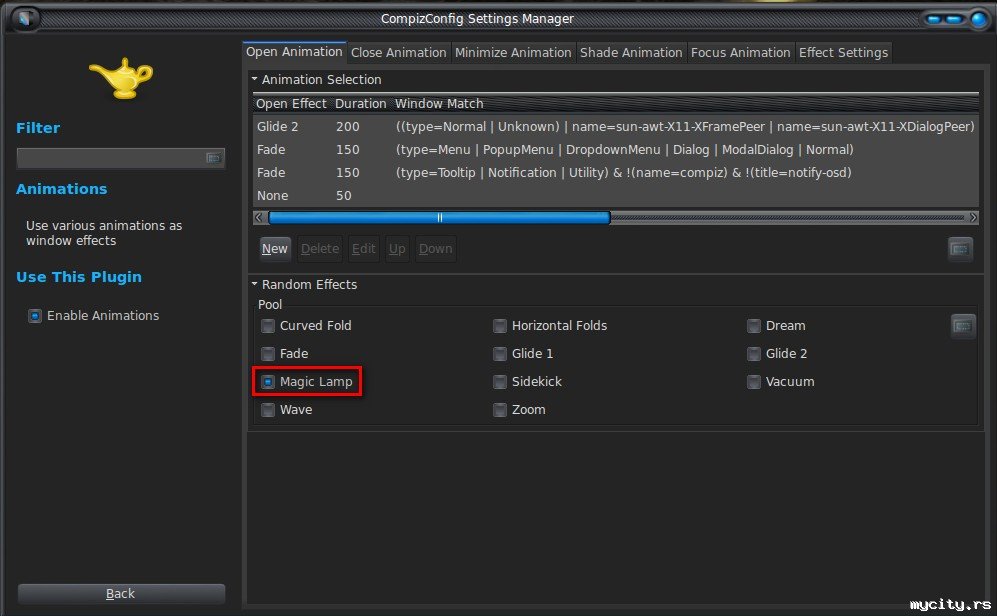Click the Up button
The width and height of the screenshot is (997, 616).
[397, 249]
